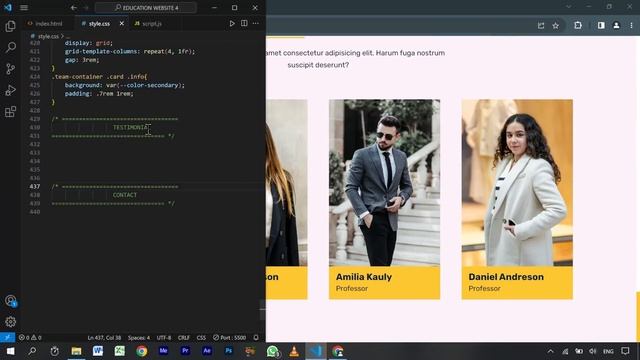Open the VS Code hamburger menu

pyautogui.click(x=24, y=7)
